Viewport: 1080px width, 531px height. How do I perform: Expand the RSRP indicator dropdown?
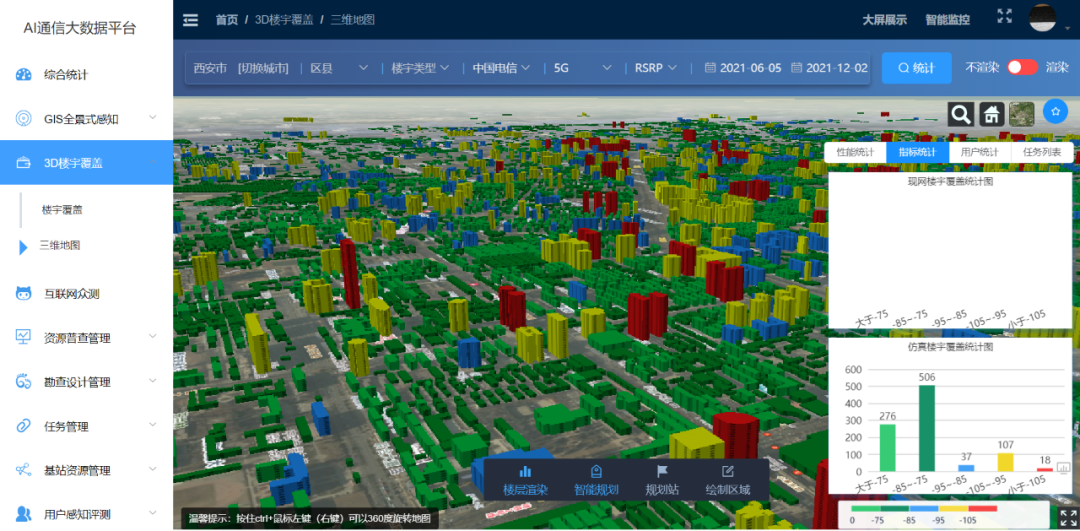point(656,68)
